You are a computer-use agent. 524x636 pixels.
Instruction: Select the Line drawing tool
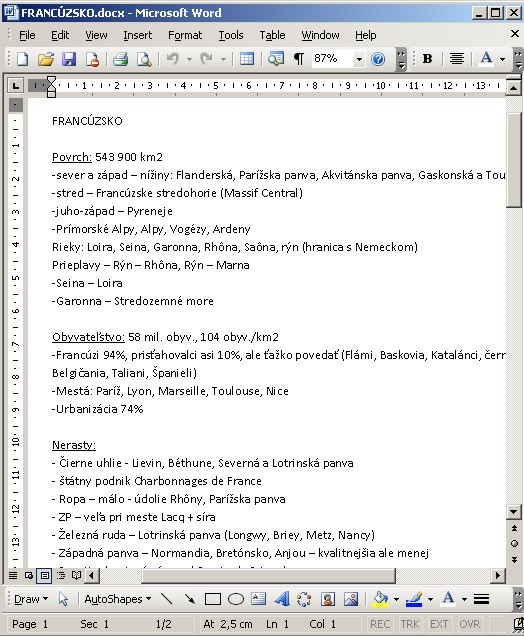166,599
